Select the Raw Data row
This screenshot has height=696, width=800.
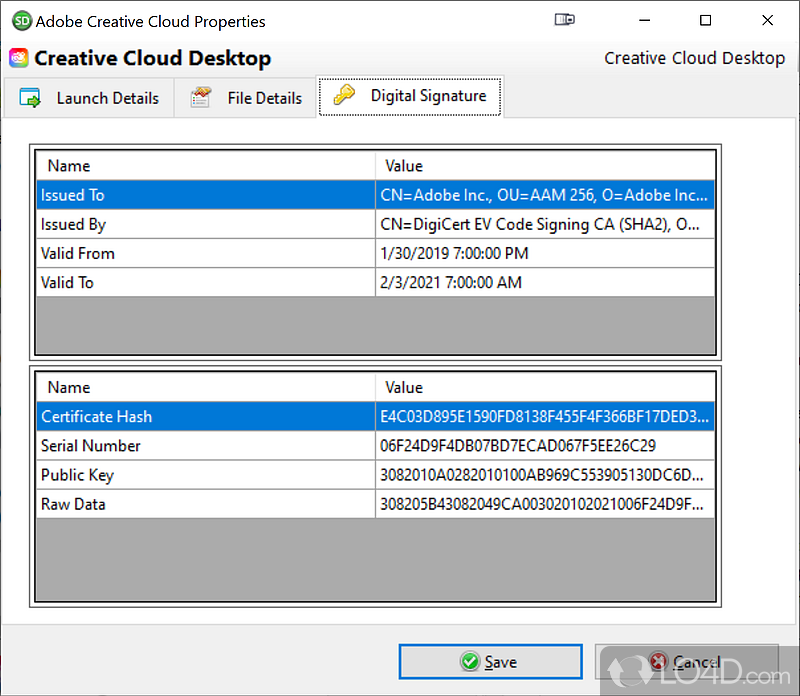(x=376, y=504)
